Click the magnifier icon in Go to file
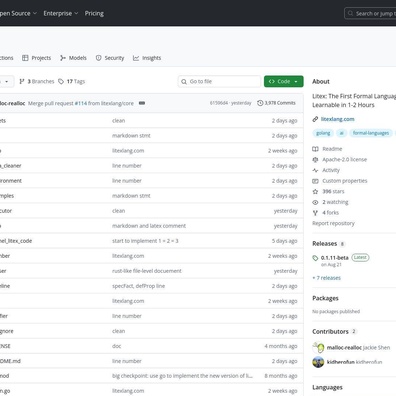Image resolution: width=396 pixels, height=396 pixels. 184,81
